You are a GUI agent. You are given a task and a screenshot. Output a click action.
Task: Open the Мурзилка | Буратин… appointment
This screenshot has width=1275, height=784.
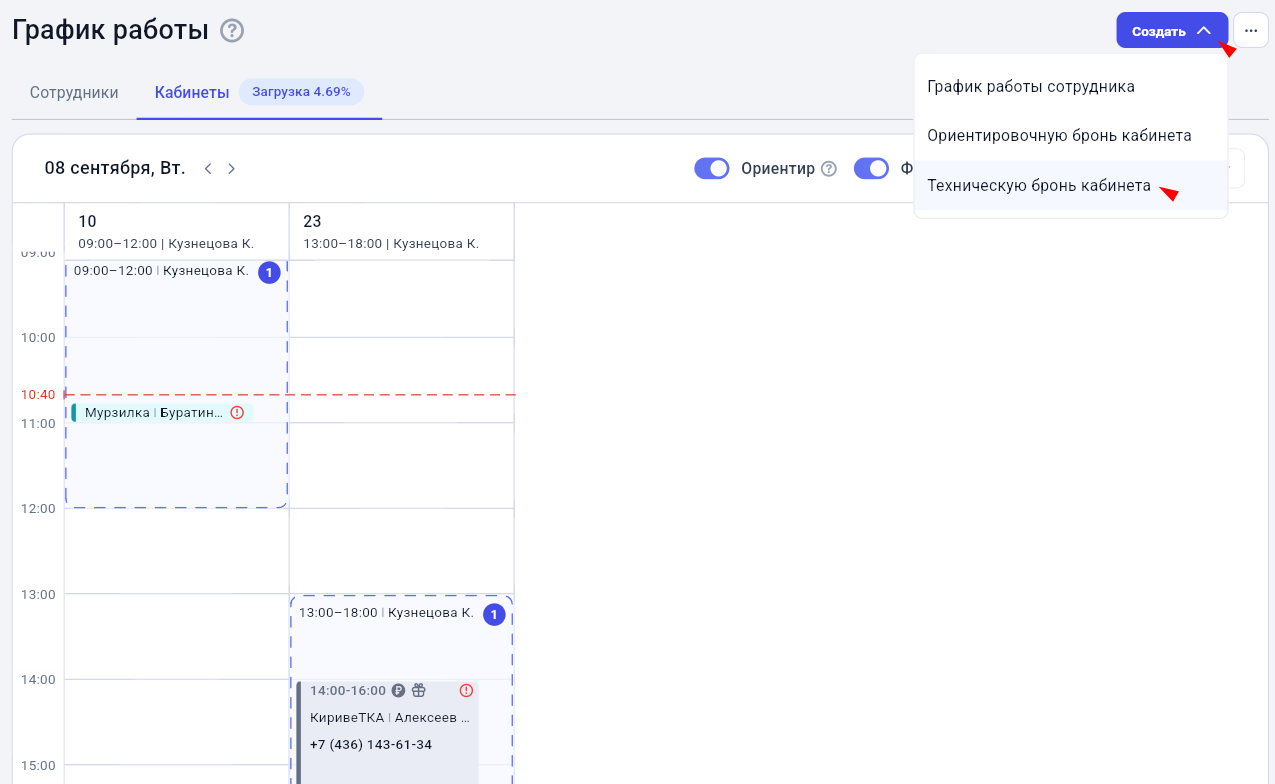(x=162, y=413)
